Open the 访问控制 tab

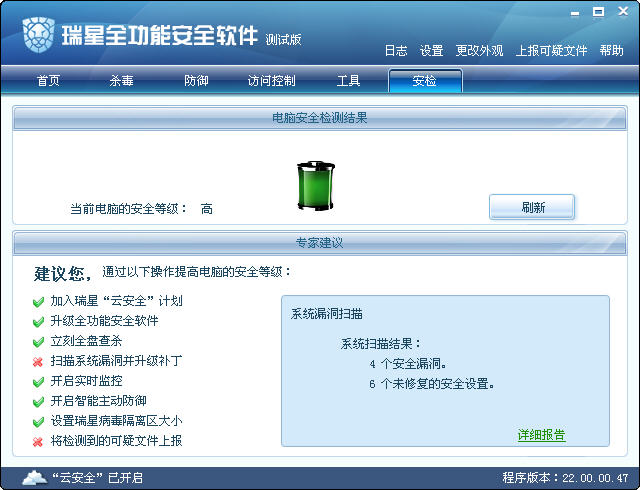271,80
